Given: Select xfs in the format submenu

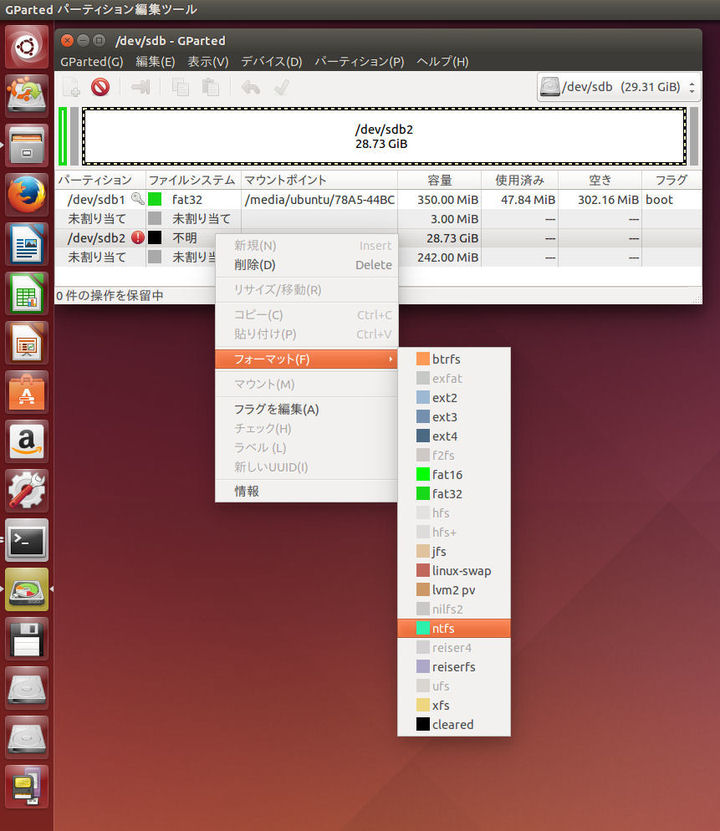Looking at the screenshot, I should (454, 705).
